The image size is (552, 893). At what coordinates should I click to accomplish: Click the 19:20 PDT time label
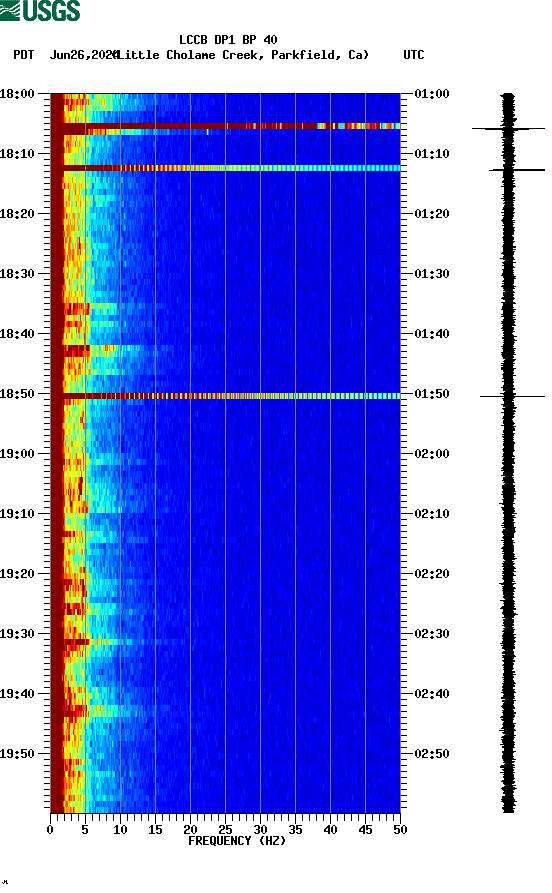click(x=17, y=574)
